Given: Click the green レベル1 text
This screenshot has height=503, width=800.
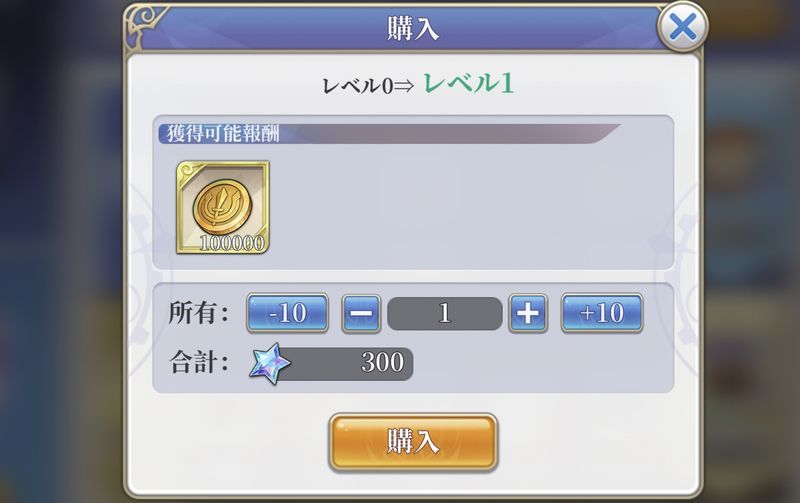Looking at the screenshot, I should [x=468, y=83].
